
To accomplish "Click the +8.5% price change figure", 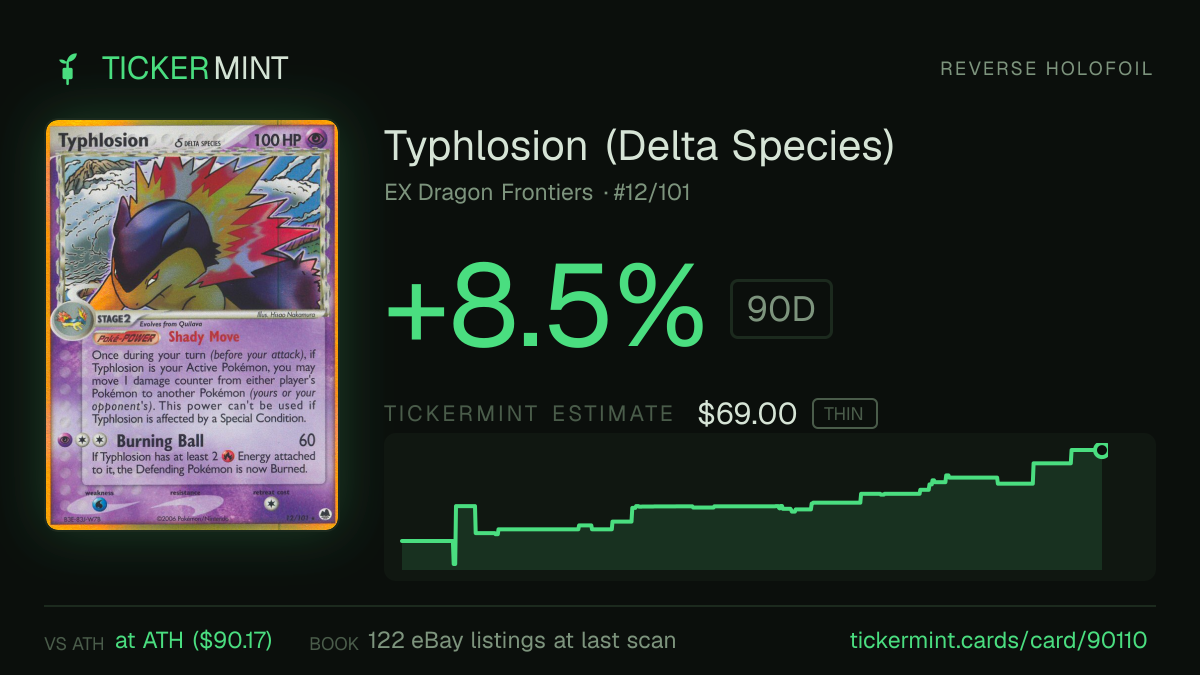I will [545, 305].
